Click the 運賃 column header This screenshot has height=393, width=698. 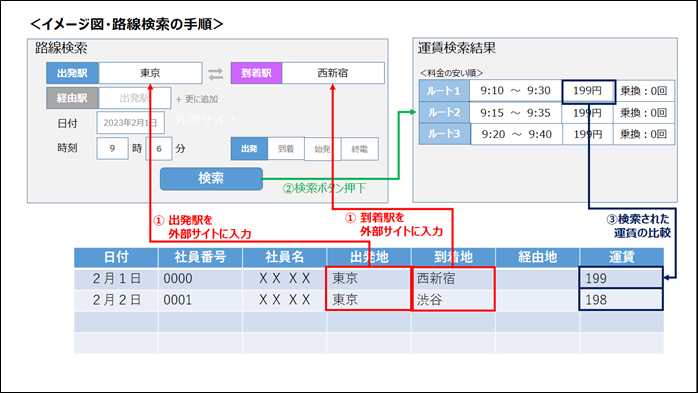[621, 257]
